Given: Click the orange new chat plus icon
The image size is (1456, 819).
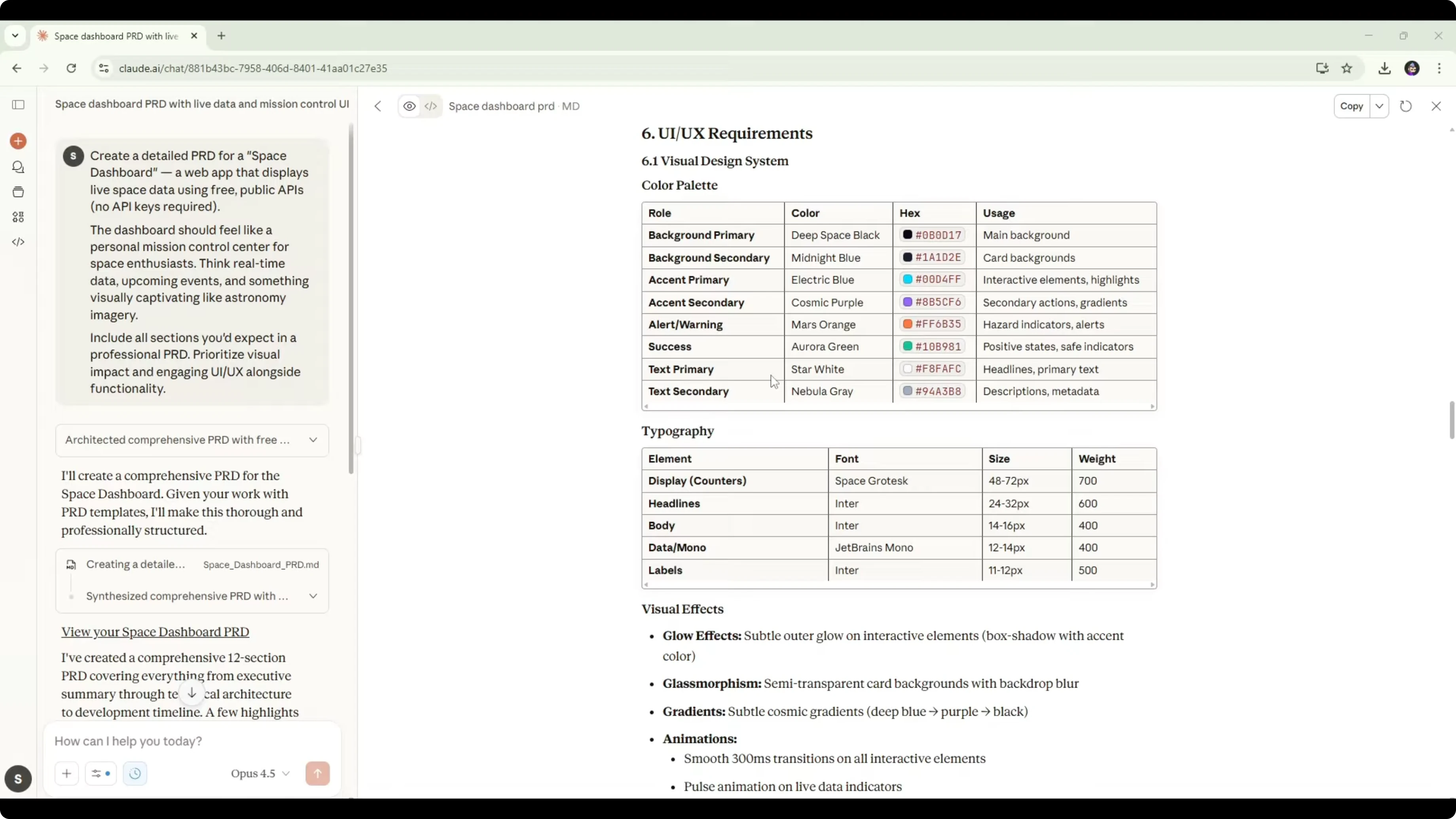Looking at the screenshot, I should (18, 141).
